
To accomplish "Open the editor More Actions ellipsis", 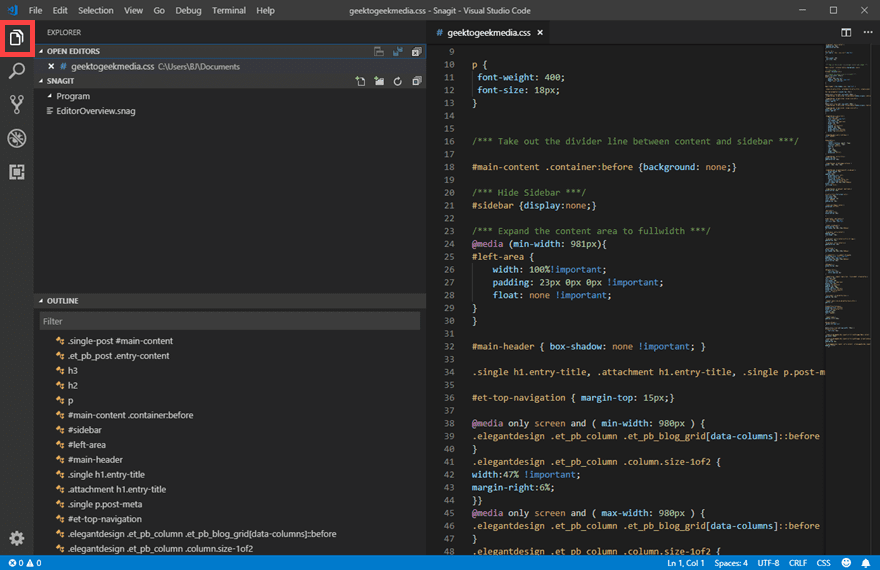I will coord(868,33).
